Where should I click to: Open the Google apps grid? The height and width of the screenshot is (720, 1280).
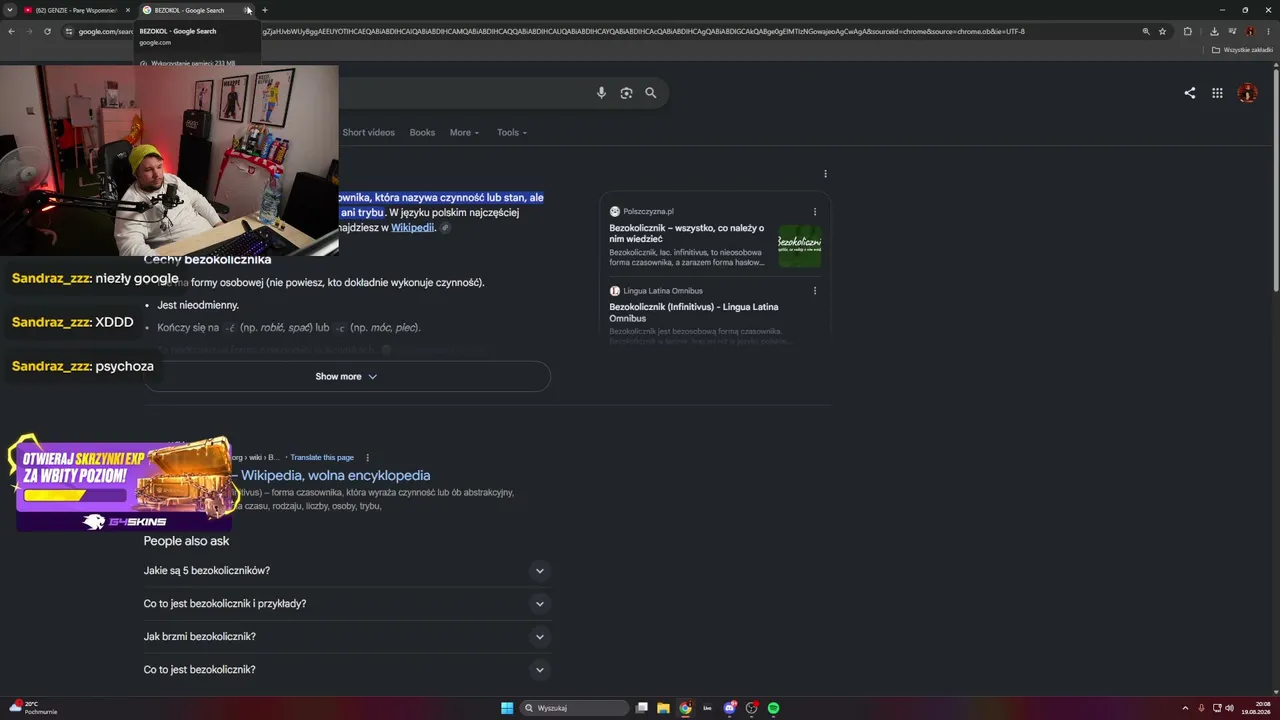tap(1217, 93)
